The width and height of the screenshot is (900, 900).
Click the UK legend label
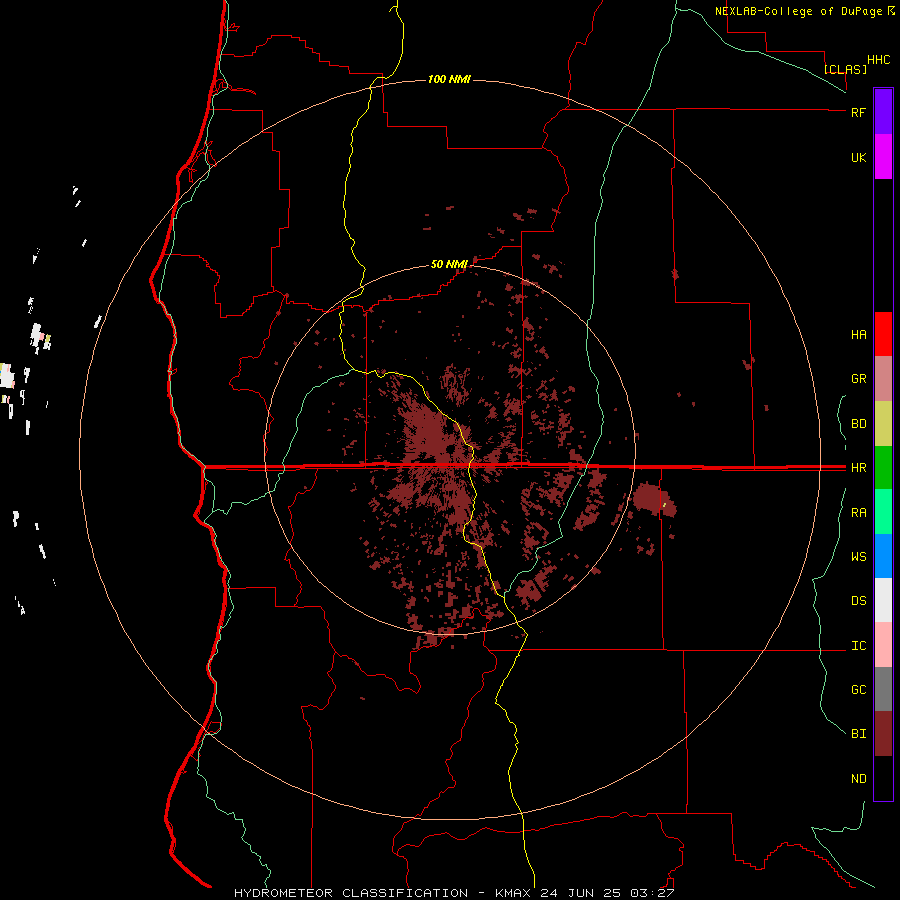(x=858, y=157)
